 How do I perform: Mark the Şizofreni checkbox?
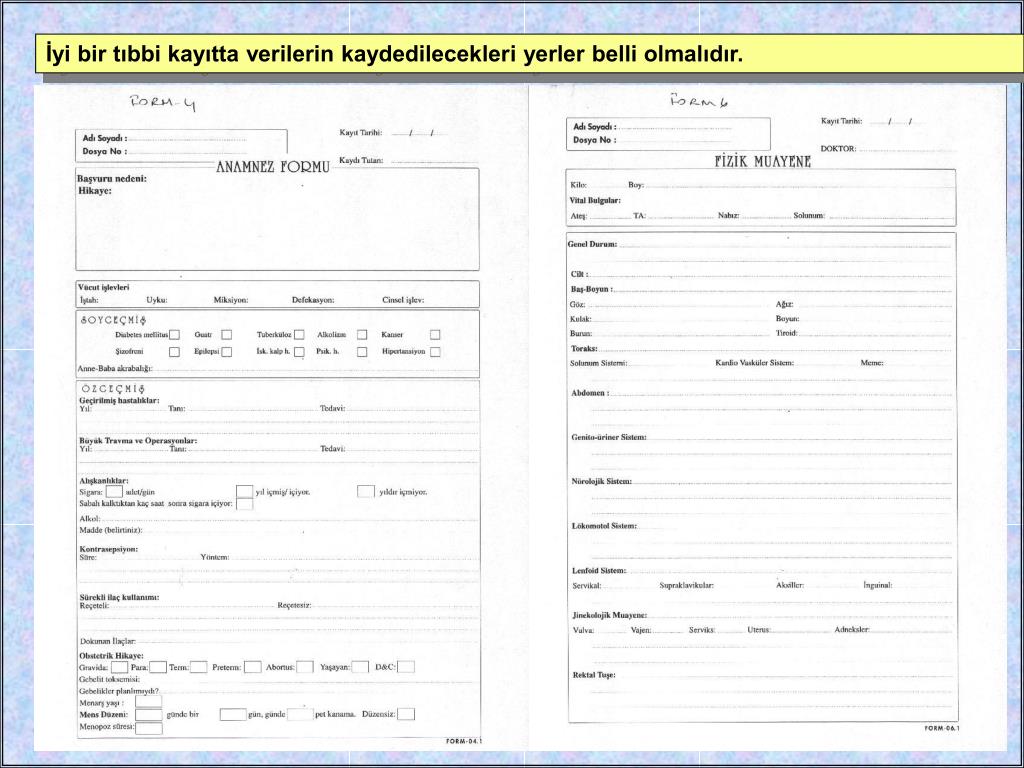174,352
